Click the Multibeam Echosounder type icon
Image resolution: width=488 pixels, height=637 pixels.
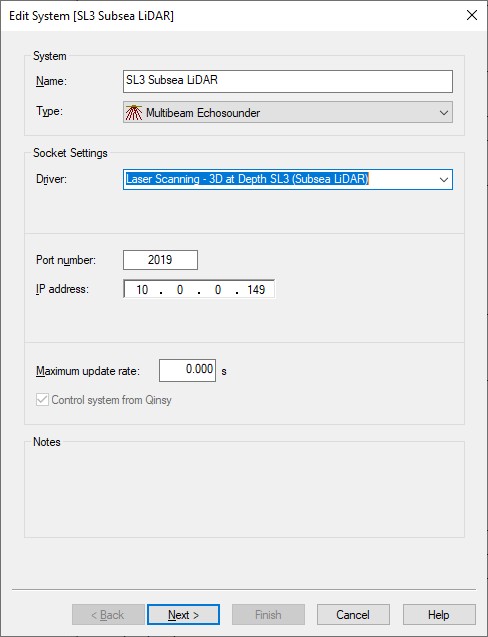coord(134,113)
